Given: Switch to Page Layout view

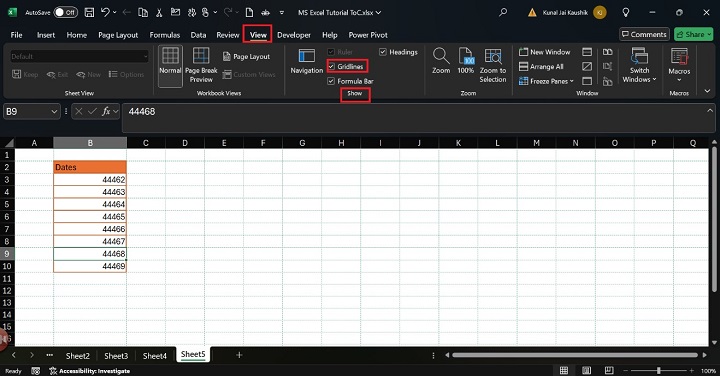Looking at the screenshot, I should point(246,56).
